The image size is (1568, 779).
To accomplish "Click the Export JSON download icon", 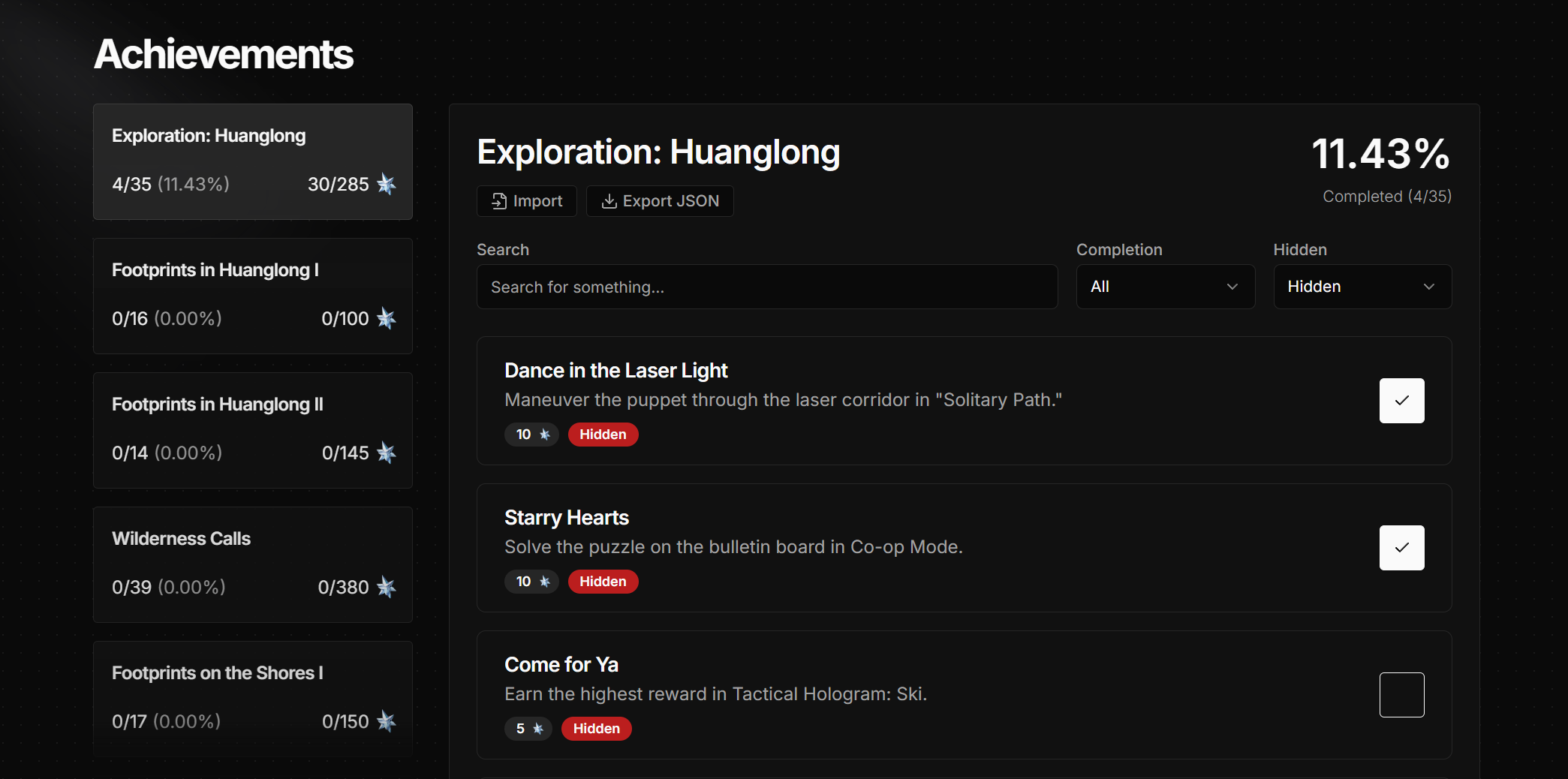I will tap(609, 201).
